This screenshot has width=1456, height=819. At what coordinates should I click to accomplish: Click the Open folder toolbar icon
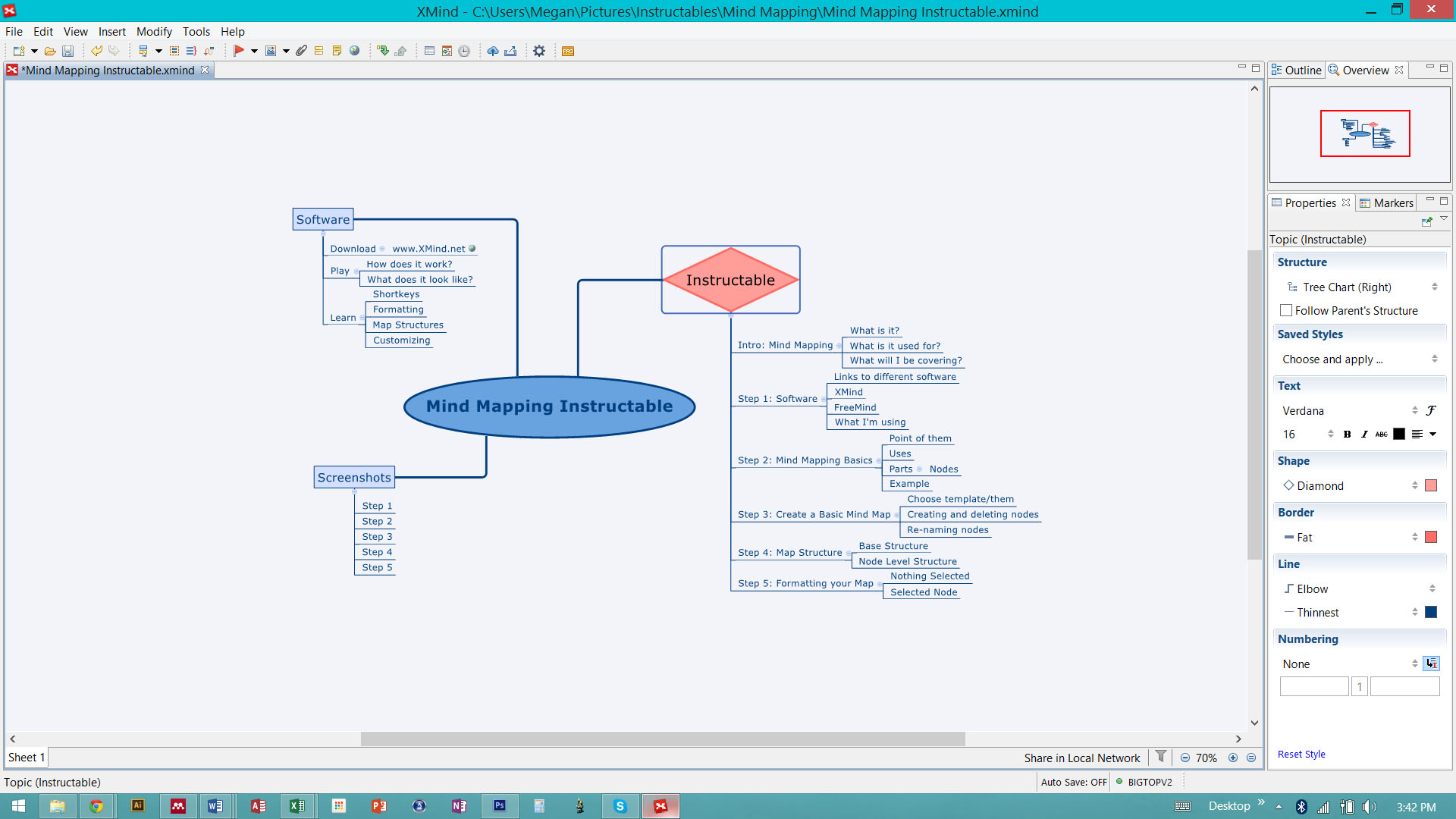click(x=50, y=52)
